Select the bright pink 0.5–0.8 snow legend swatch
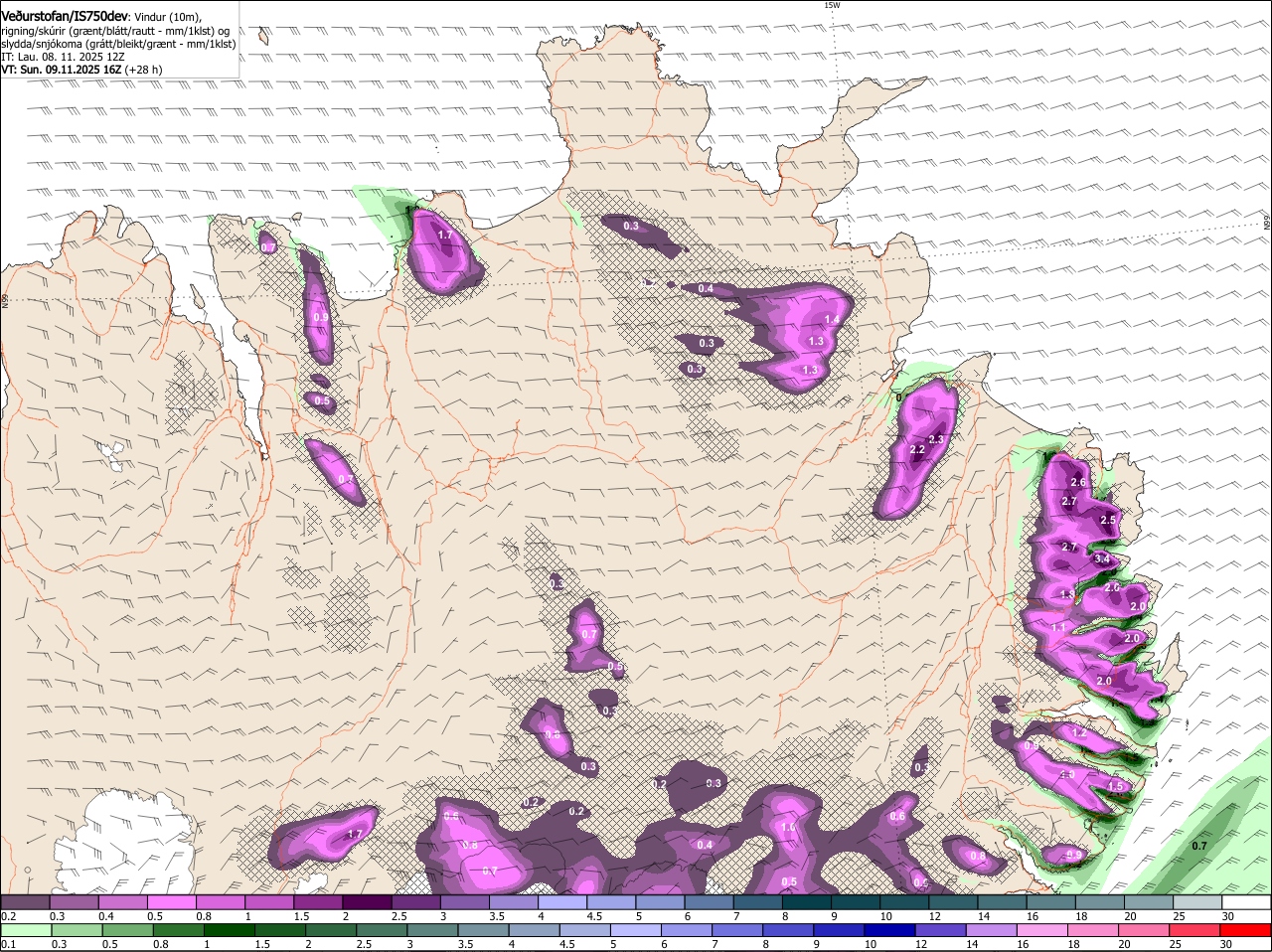 coord(172,902)
